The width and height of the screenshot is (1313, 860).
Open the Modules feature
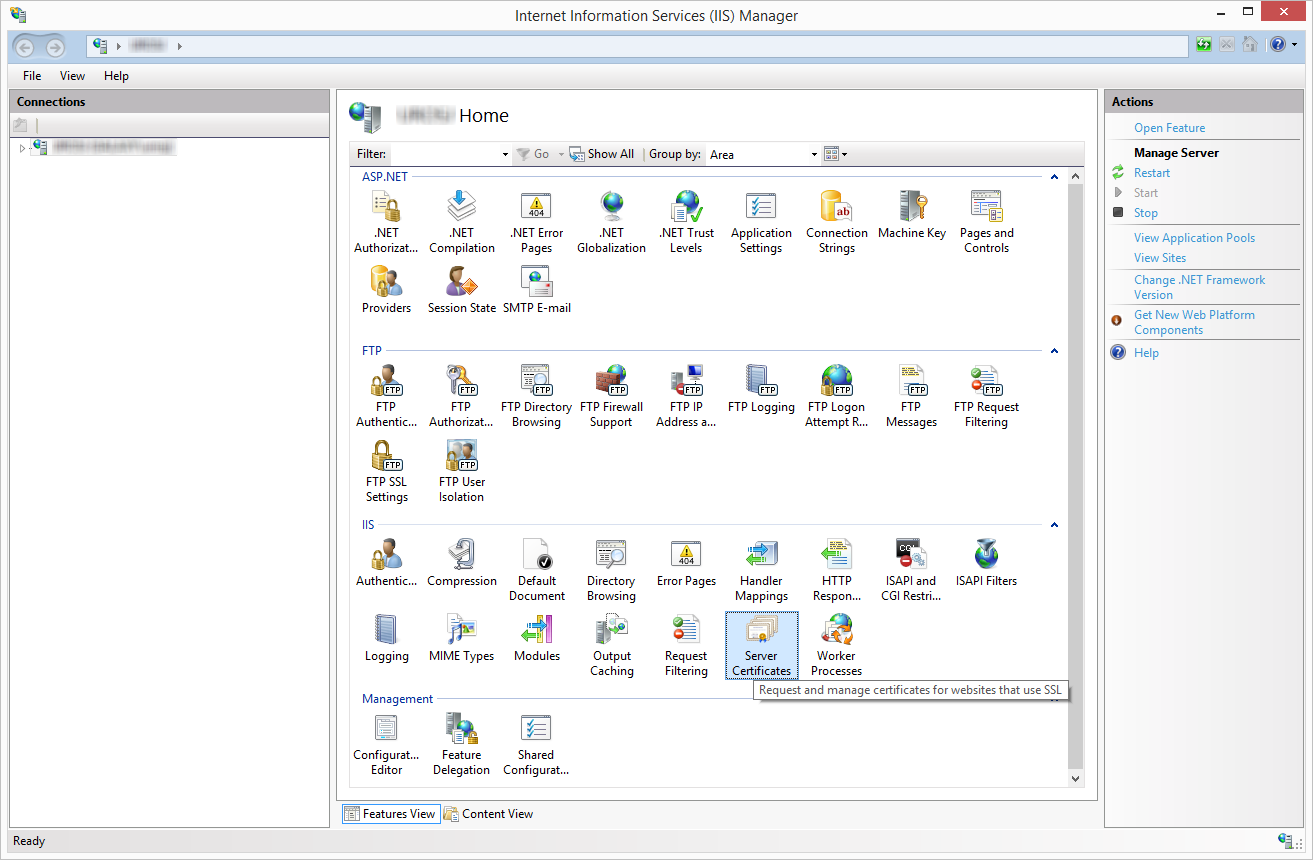pyautogui.click(x=536, y=638)
